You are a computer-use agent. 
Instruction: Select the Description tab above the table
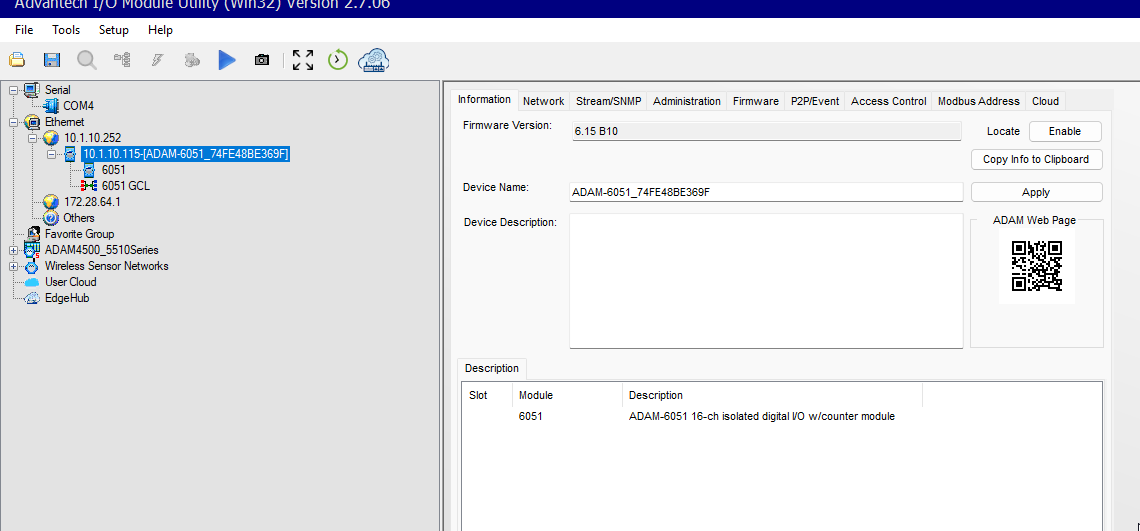[x=491, y=368]
